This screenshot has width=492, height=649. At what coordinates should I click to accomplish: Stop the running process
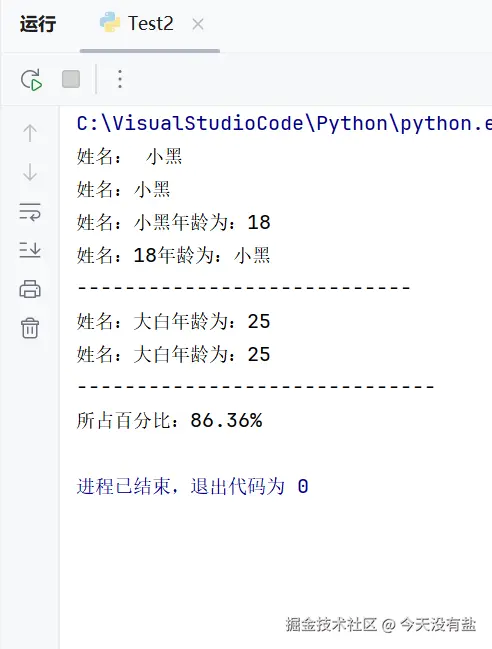pyautogui.click(x=71, y=79)
